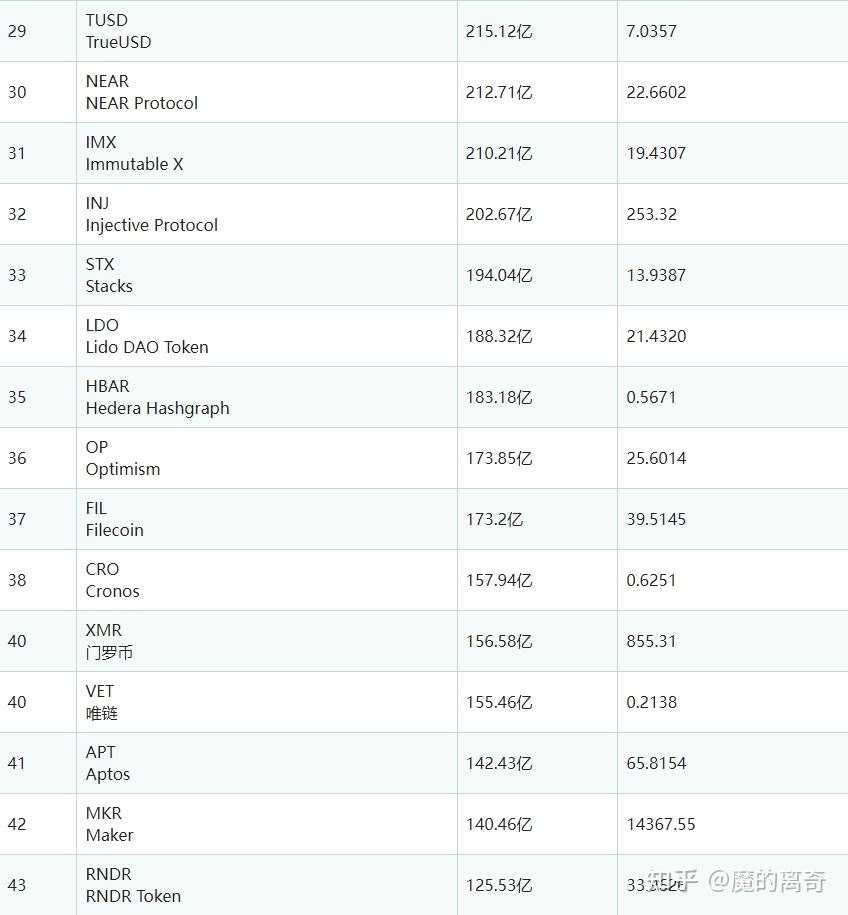This screenshot has width=848, height=915.
Task: Select the 14367.55 price value
Action: point(661,824)
